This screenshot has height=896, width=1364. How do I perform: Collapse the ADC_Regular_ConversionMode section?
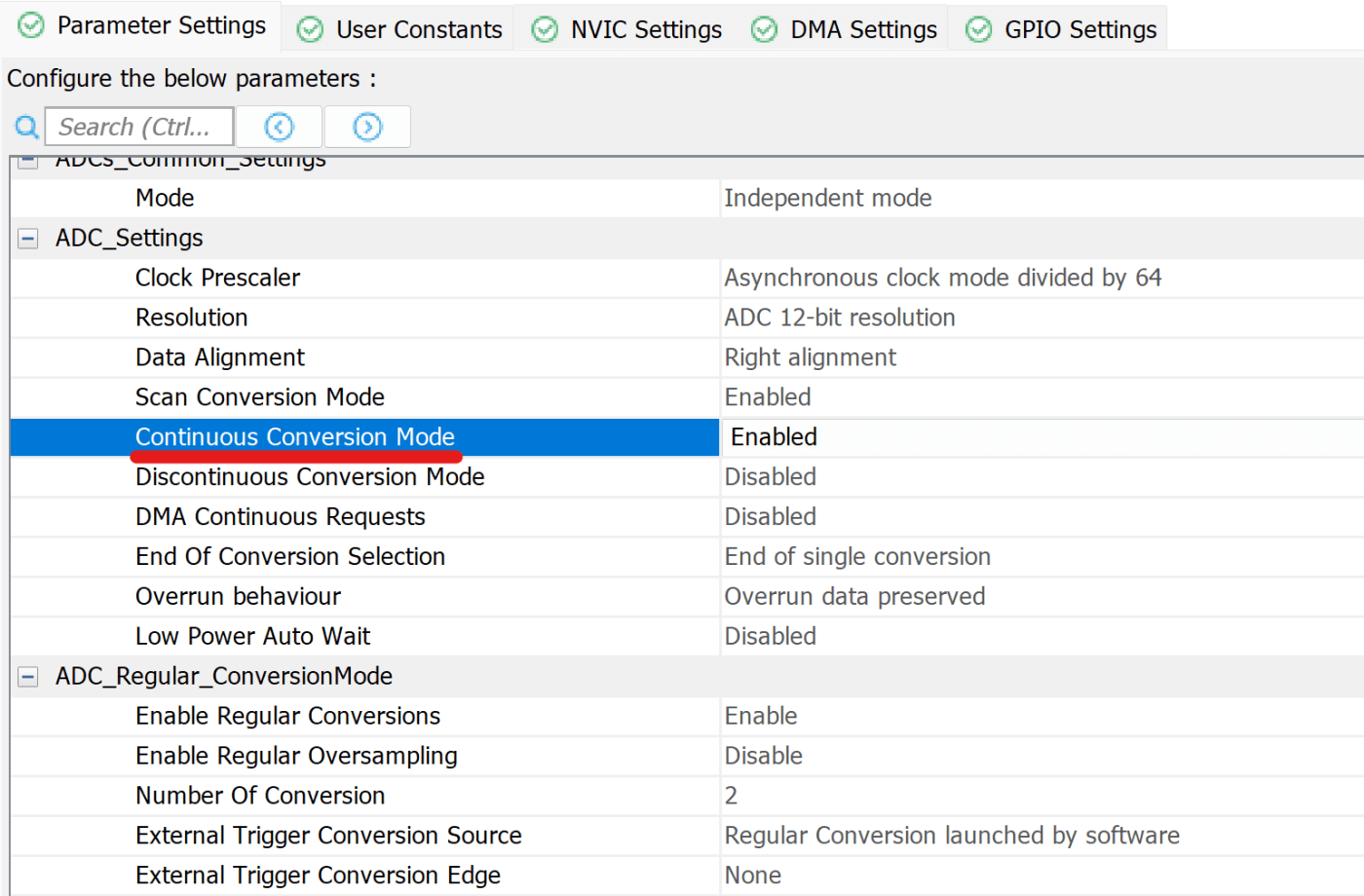pos(26,675)
